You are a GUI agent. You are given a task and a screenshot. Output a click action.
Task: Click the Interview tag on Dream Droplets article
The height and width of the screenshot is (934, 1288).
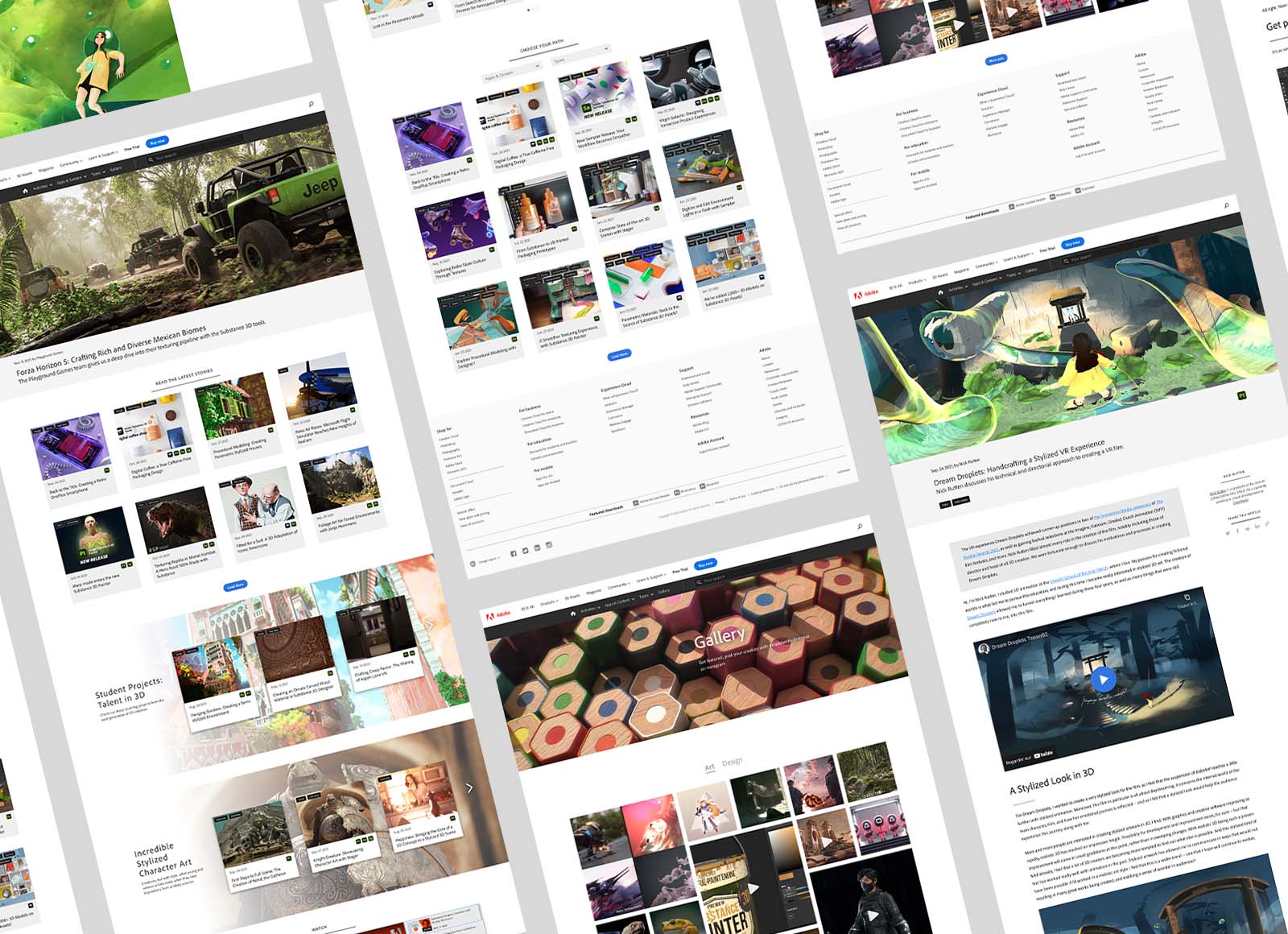(x=961, y=501)
